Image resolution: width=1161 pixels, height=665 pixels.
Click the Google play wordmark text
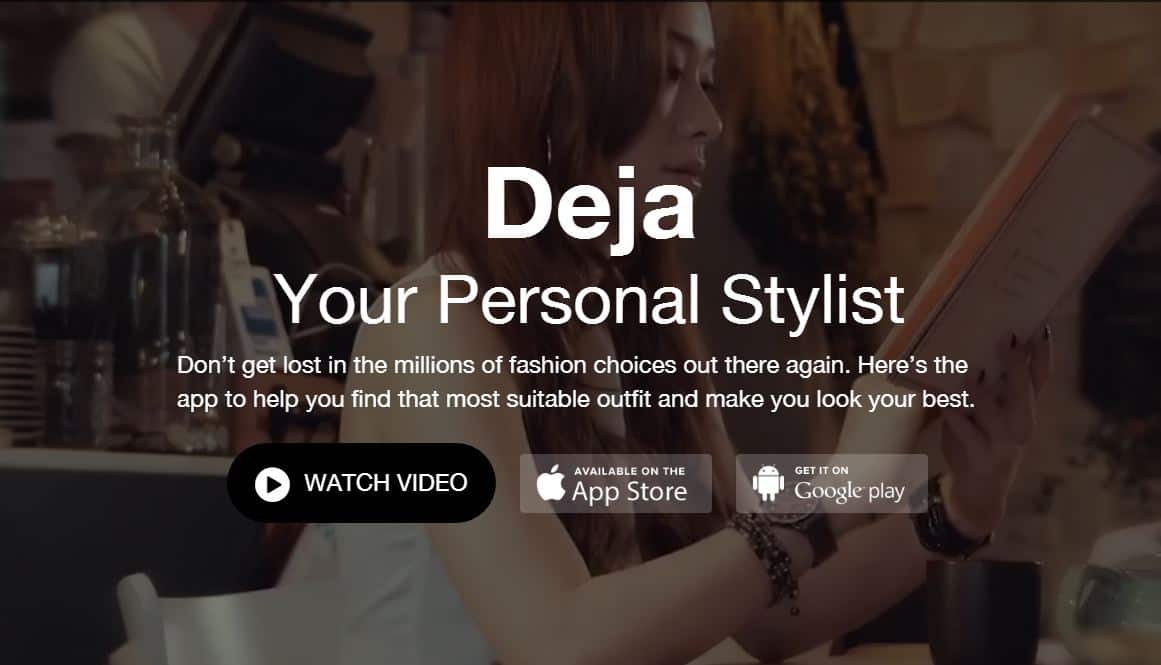(x=849, y=491)
